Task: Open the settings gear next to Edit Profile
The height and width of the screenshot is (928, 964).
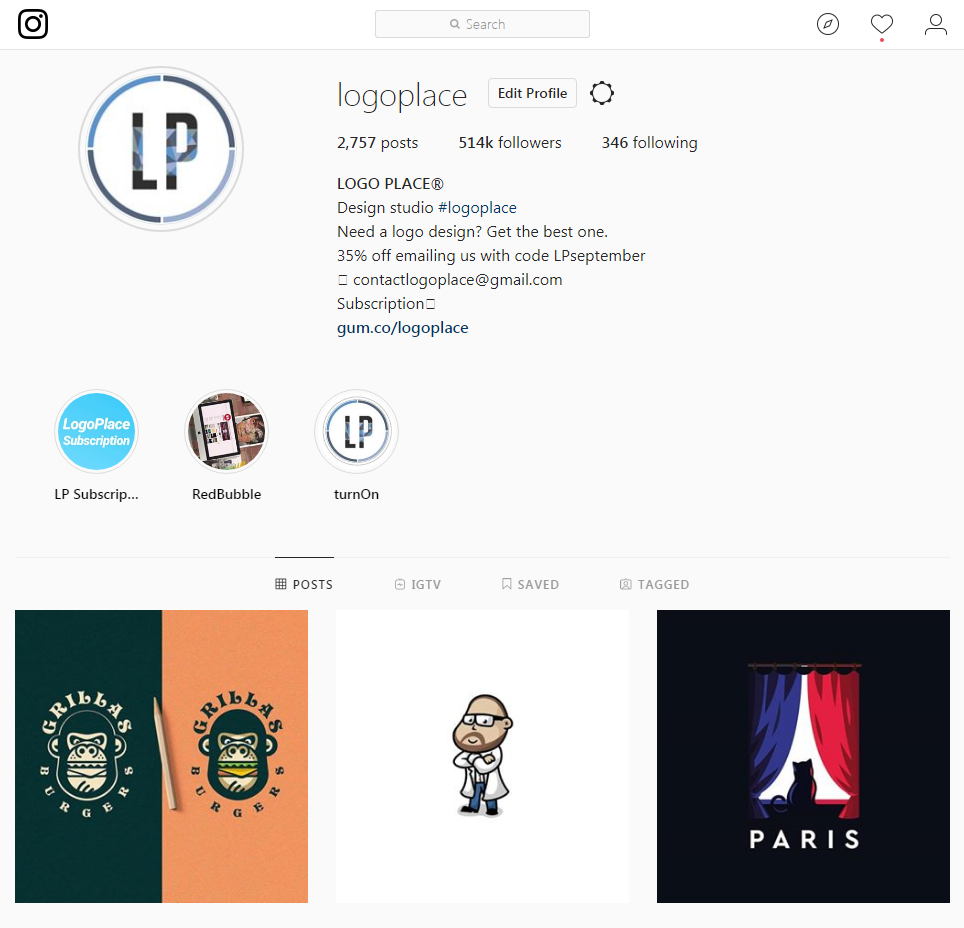Action: tap(601, 93)
